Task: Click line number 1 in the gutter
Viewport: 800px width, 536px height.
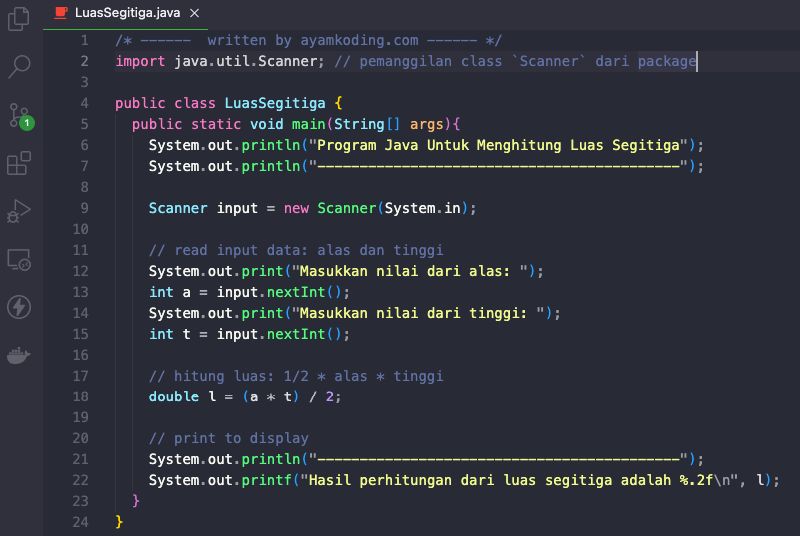Action: click(84, 40)
